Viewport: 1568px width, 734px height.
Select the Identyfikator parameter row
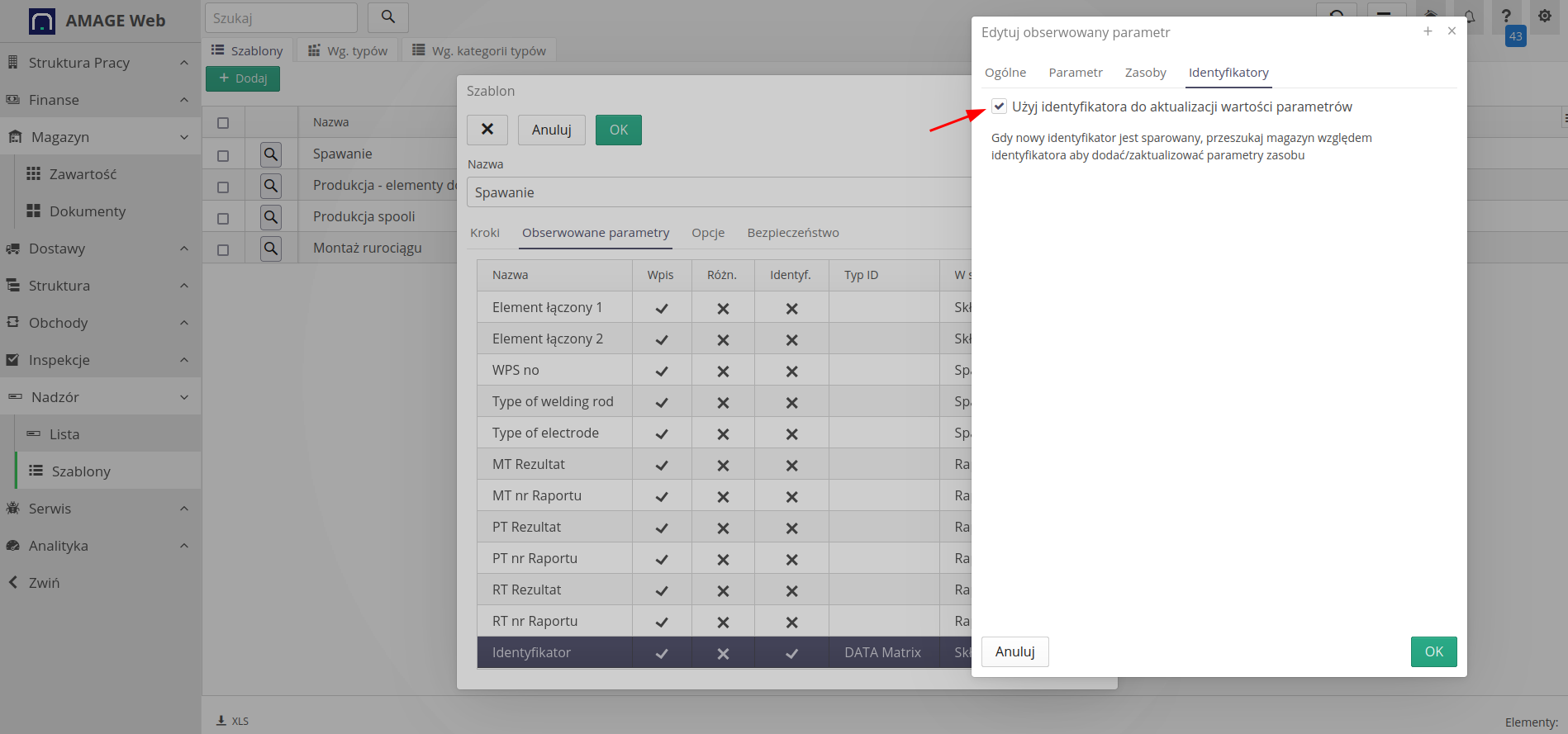tap(531, 652)
